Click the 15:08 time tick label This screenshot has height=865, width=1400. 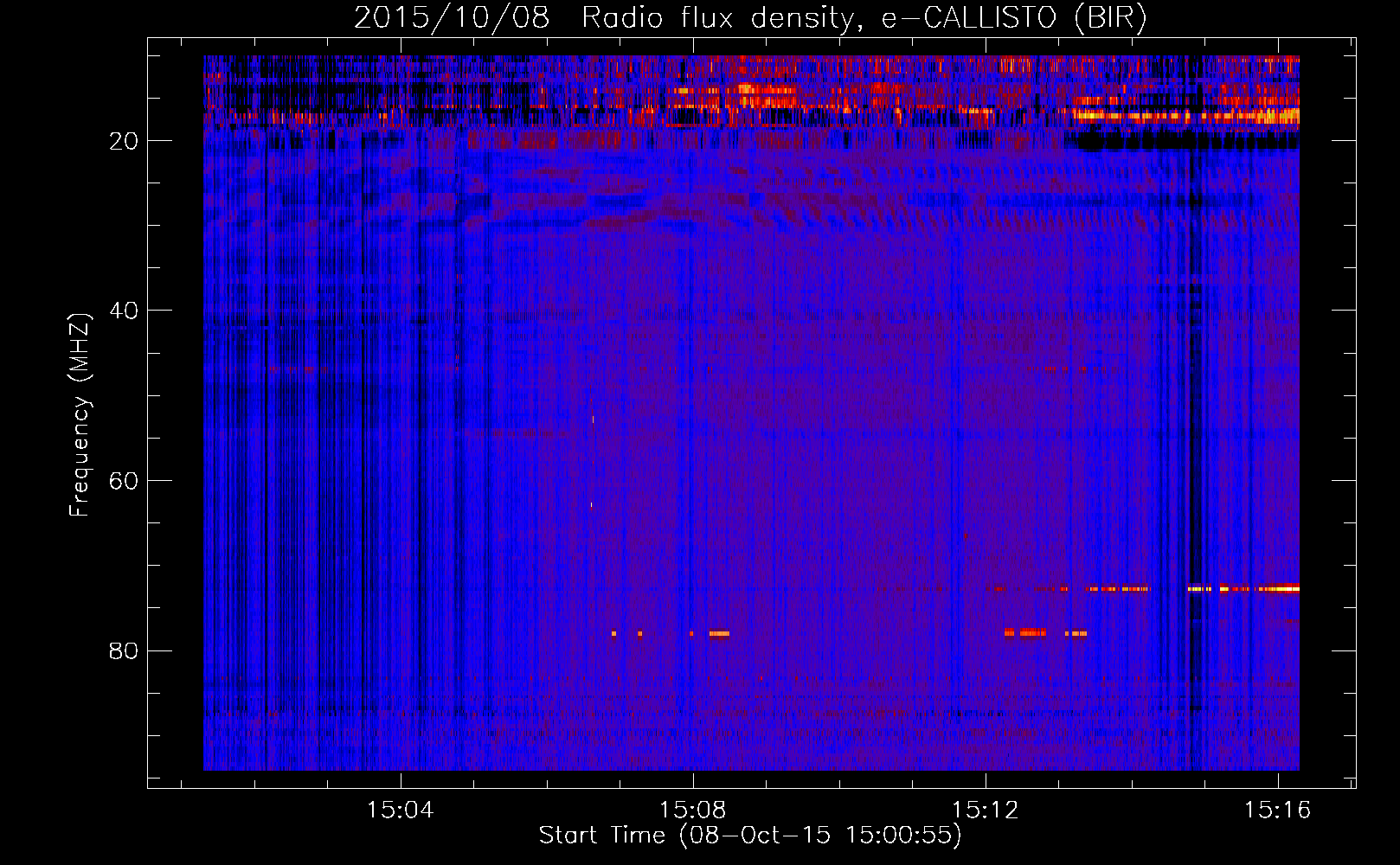click(x=692, y=810)
